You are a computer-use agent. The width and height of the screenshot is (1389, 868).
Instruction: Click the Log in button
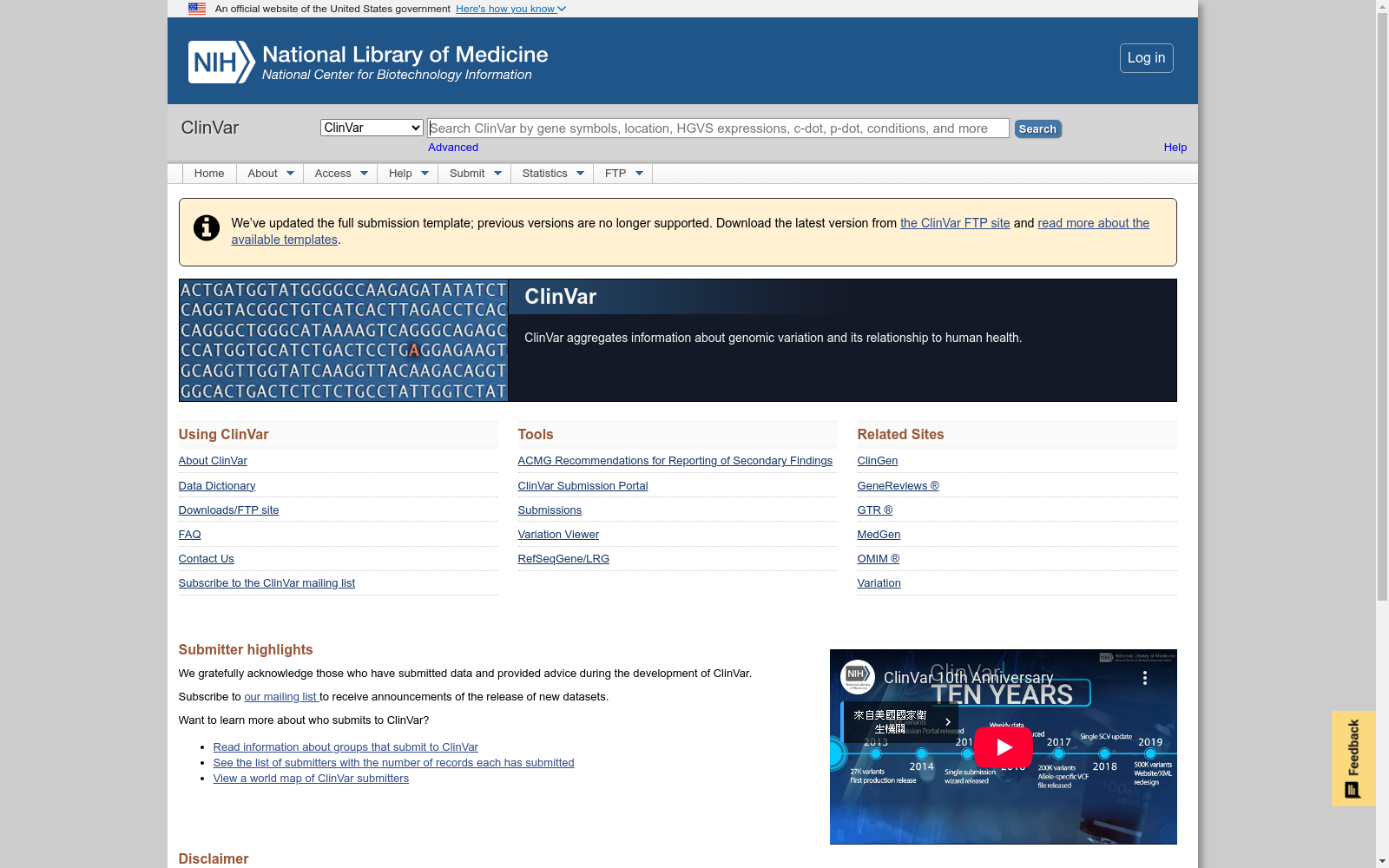1146,58
